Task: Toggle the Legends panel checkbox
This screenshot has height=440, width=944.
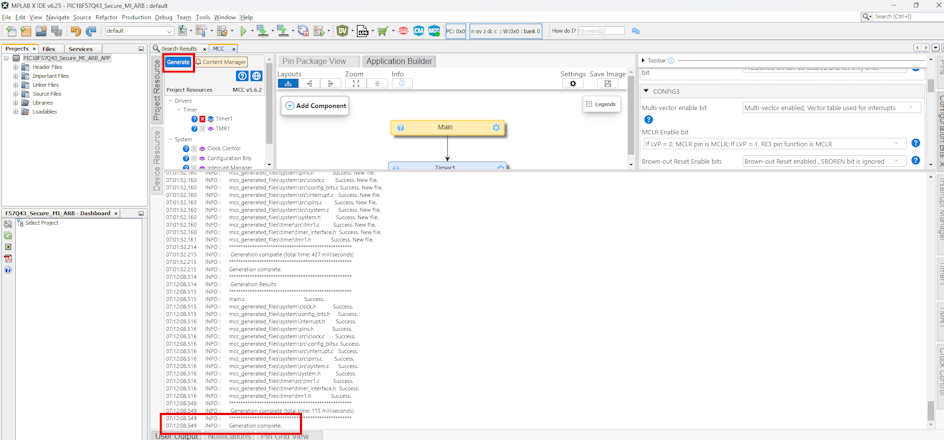Action: click(x=589, y=104)
